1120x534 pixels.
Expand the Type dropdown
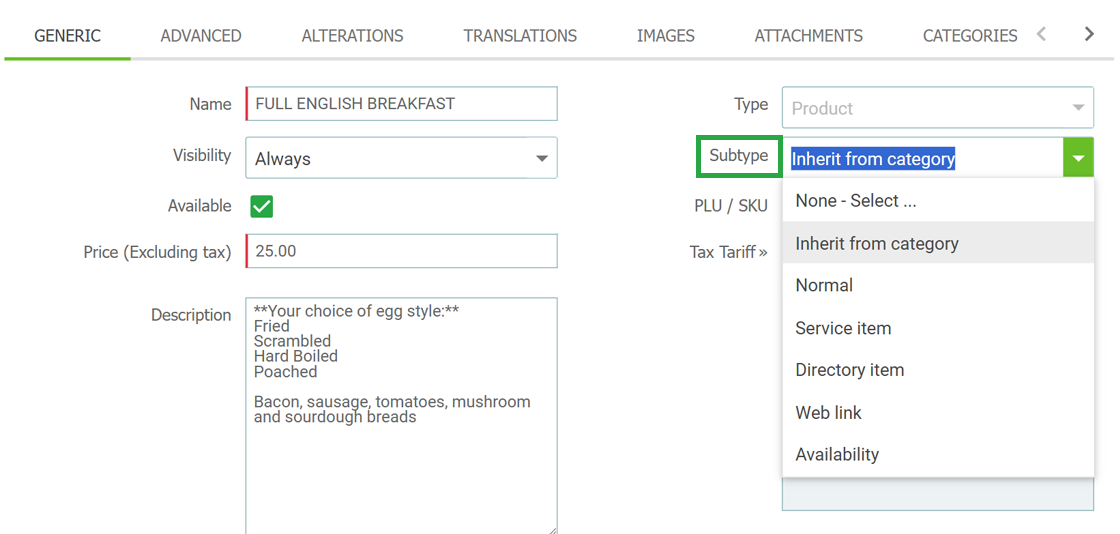[x=937, y=108]
